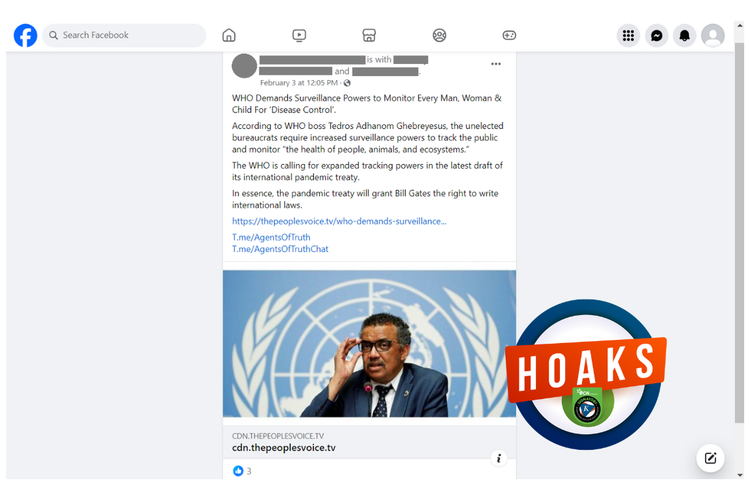Open the post options three-dot menu

pos(496,64)
